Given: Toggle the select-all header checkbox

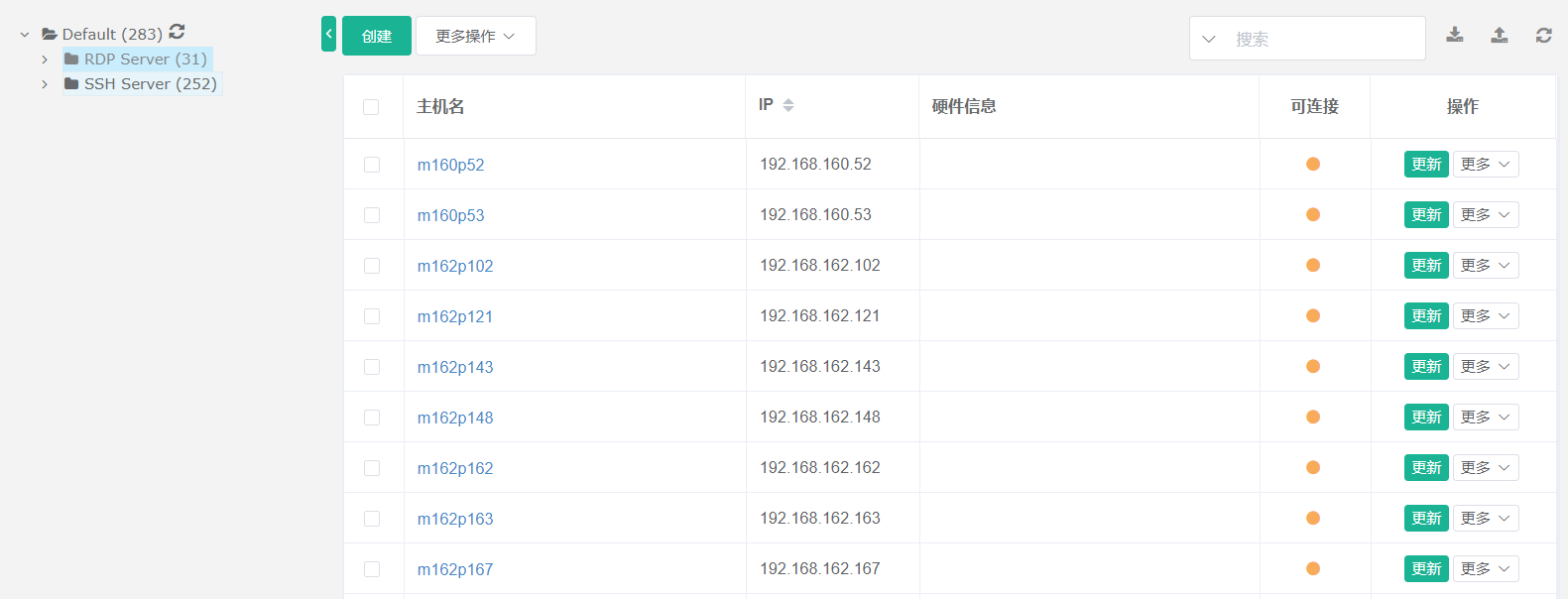Looking at the screenshot, I should [x=371, y=107].
